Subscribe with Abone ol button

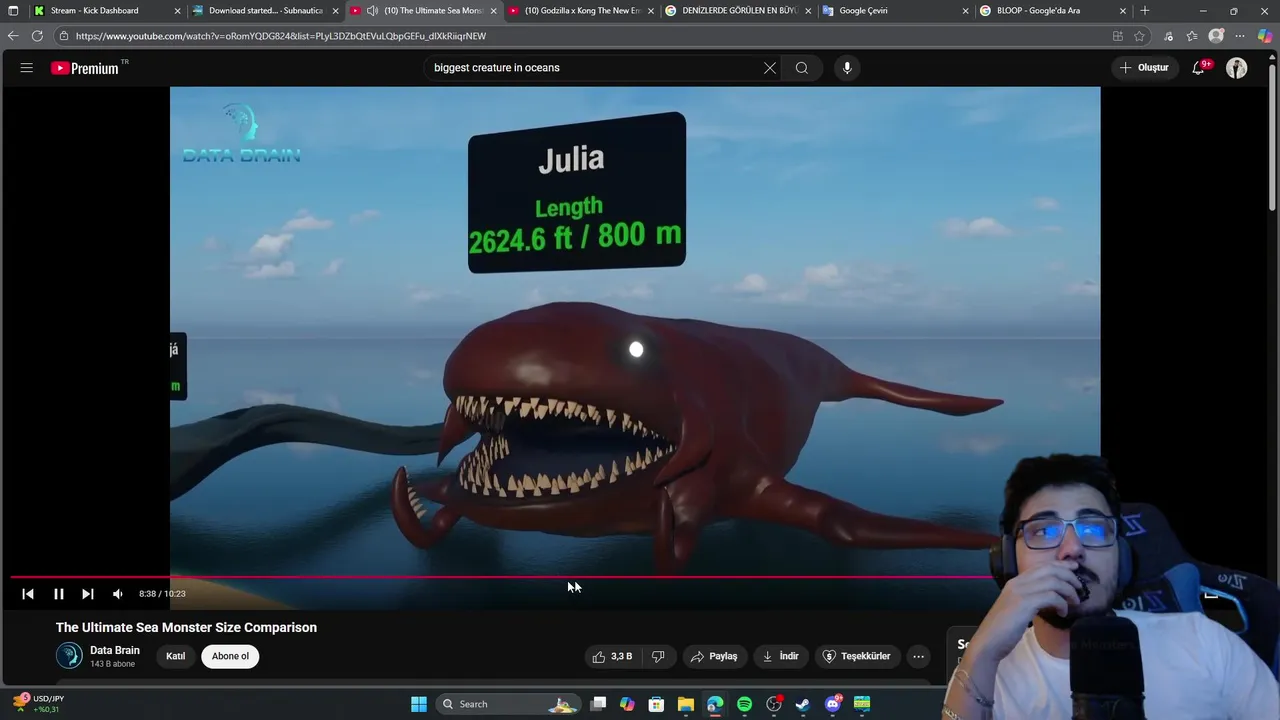(230, 656)
